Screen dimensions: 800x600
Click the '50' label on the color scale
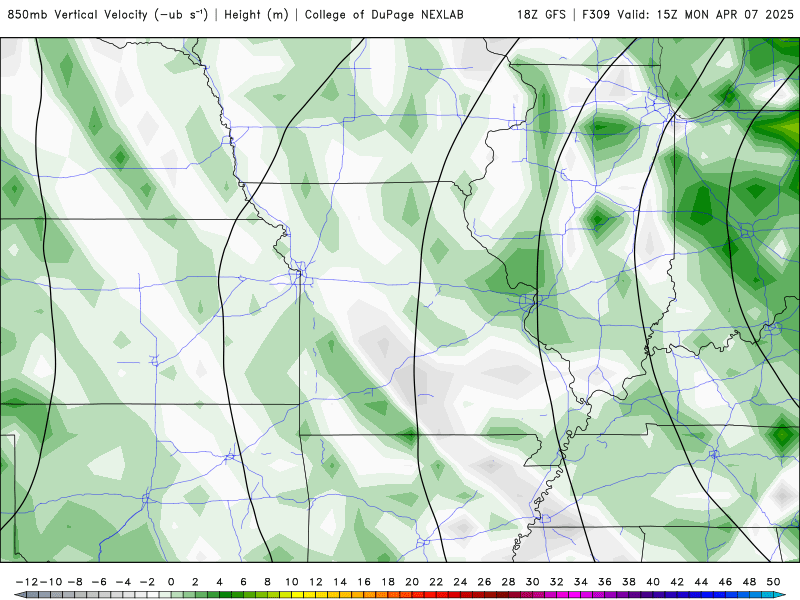pos(773,582)
